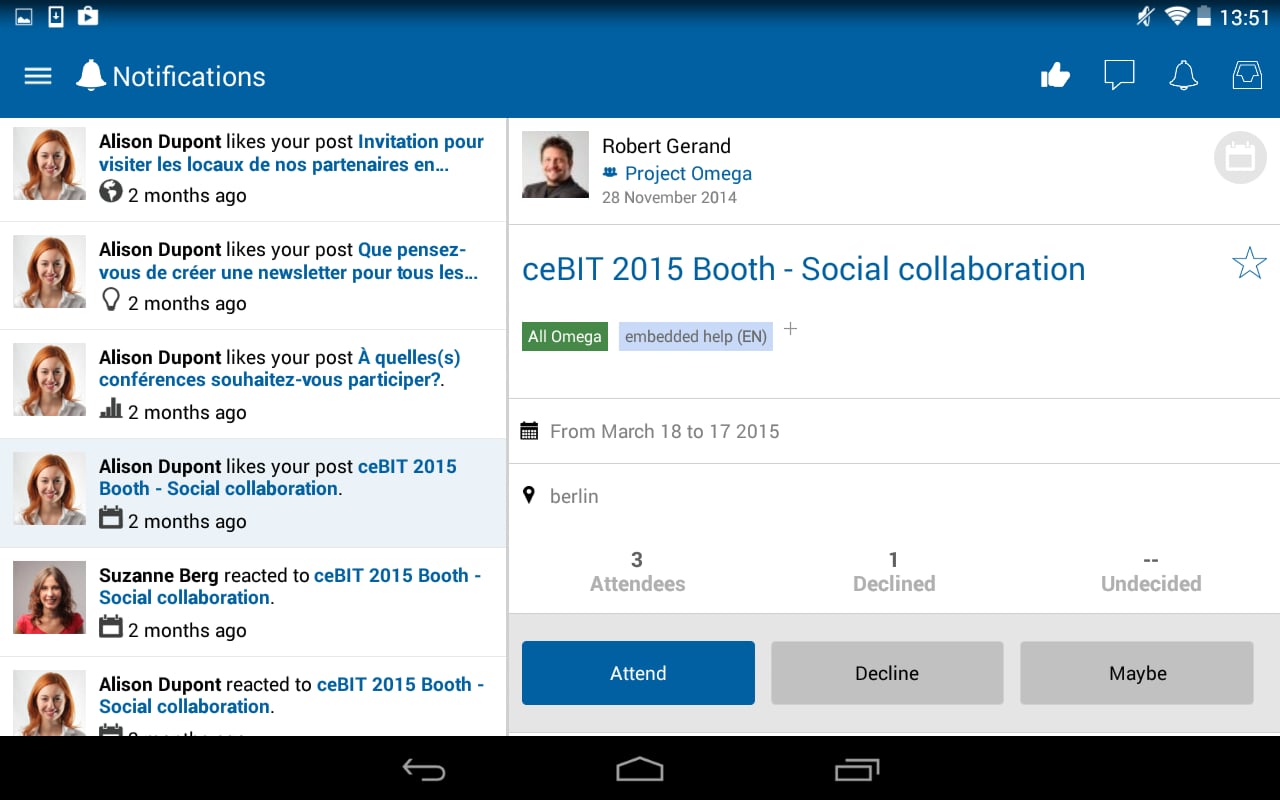Open the hamburger navigation menu
Viewport: 1280px width, 800px height.
pyautogui.click(x=38, y=76)
